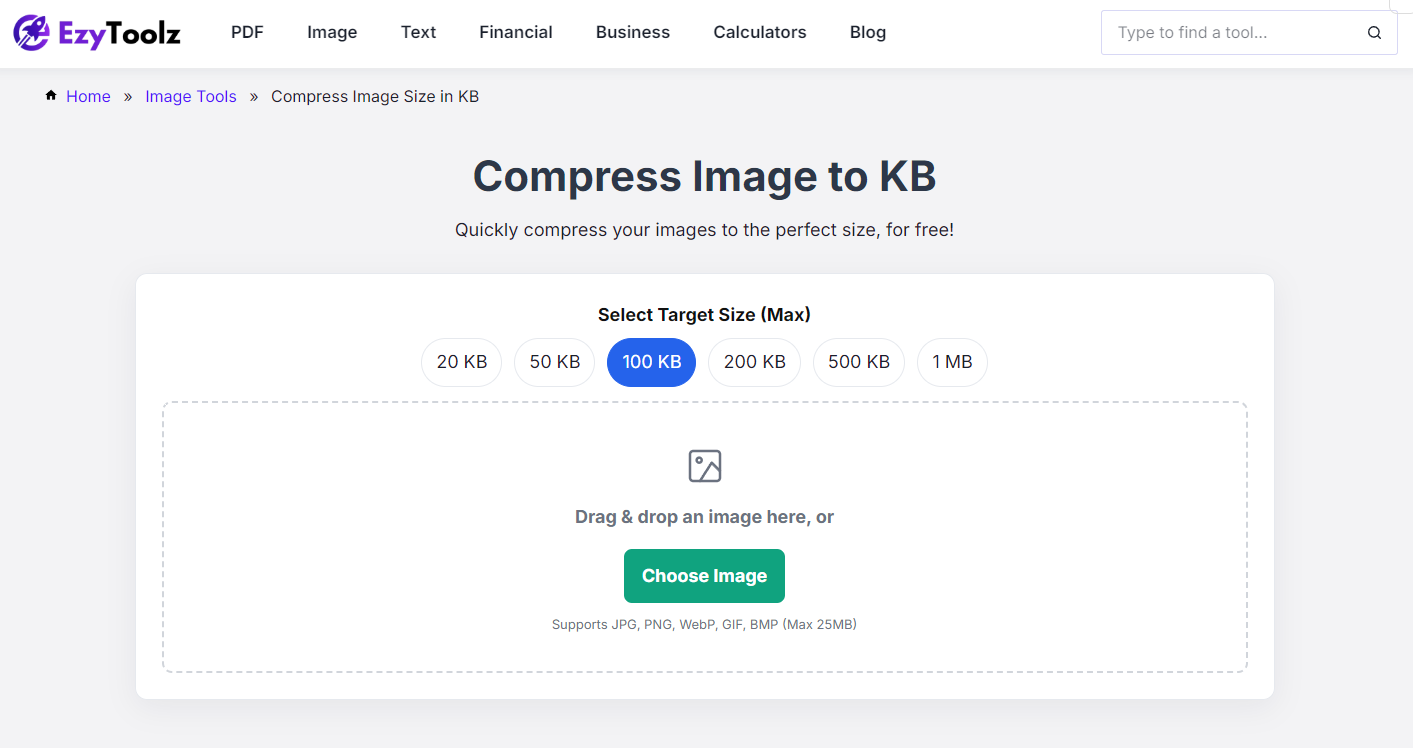Select the 50 KB target size
1413x748 pixels.
tap(554, 362)
